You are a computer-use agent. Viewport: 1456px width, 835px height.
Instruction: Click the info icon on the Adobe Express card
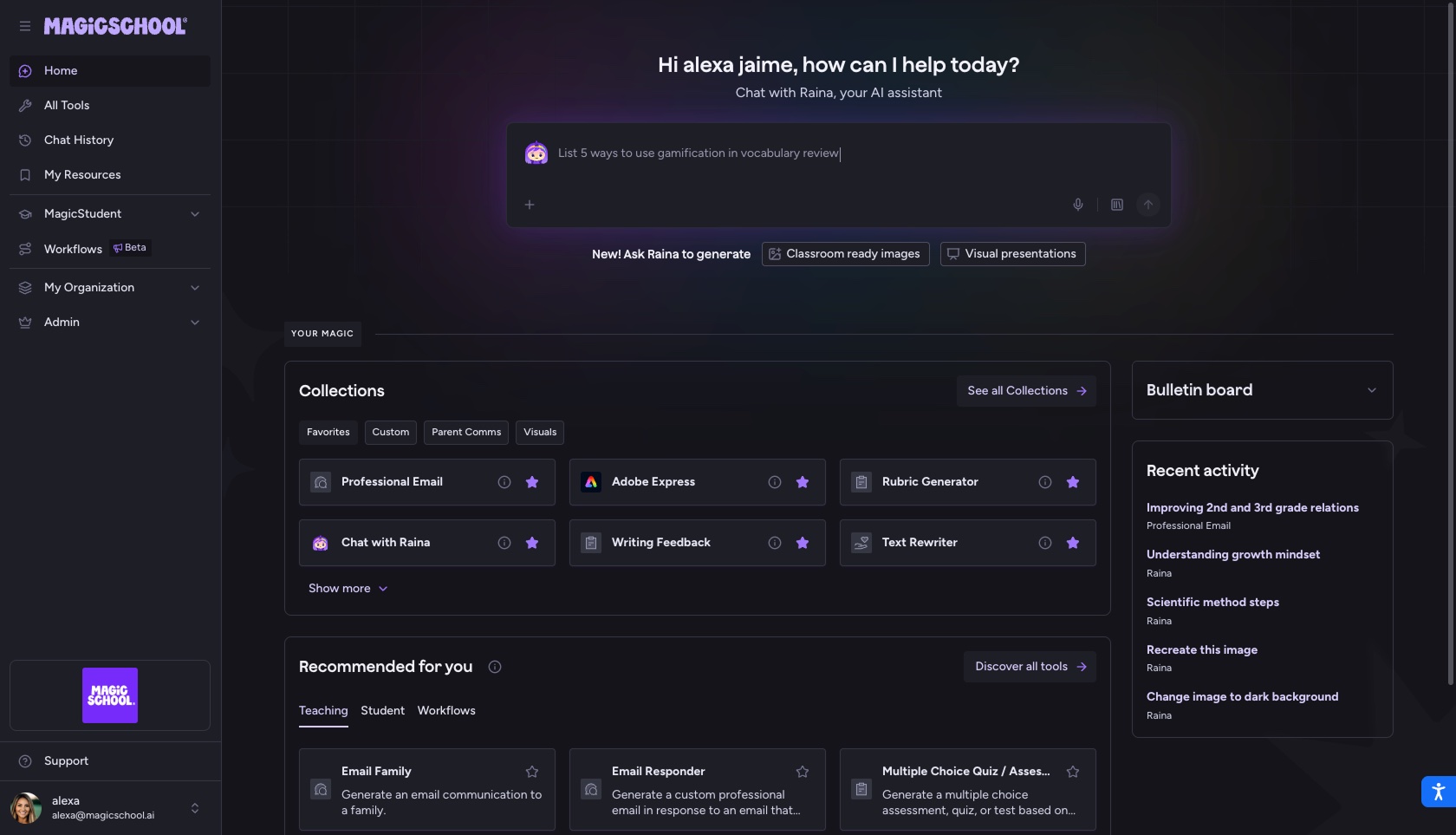point(775,482)
